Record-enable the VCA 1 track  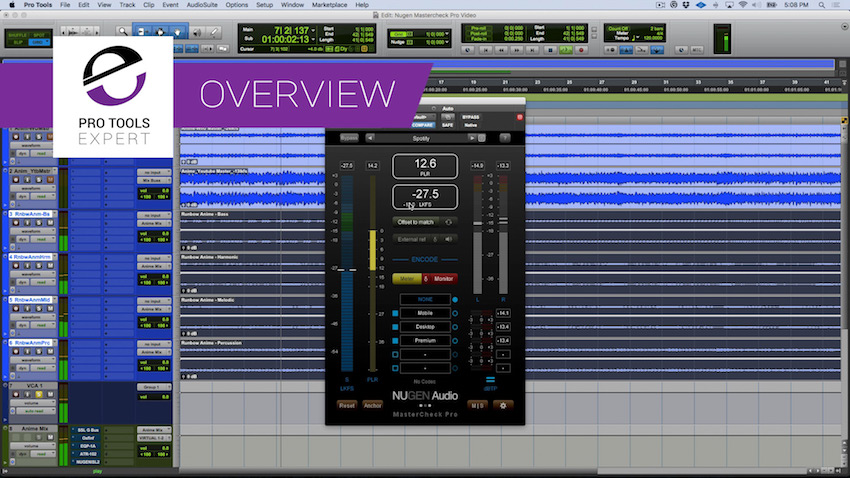coord(16,395)
